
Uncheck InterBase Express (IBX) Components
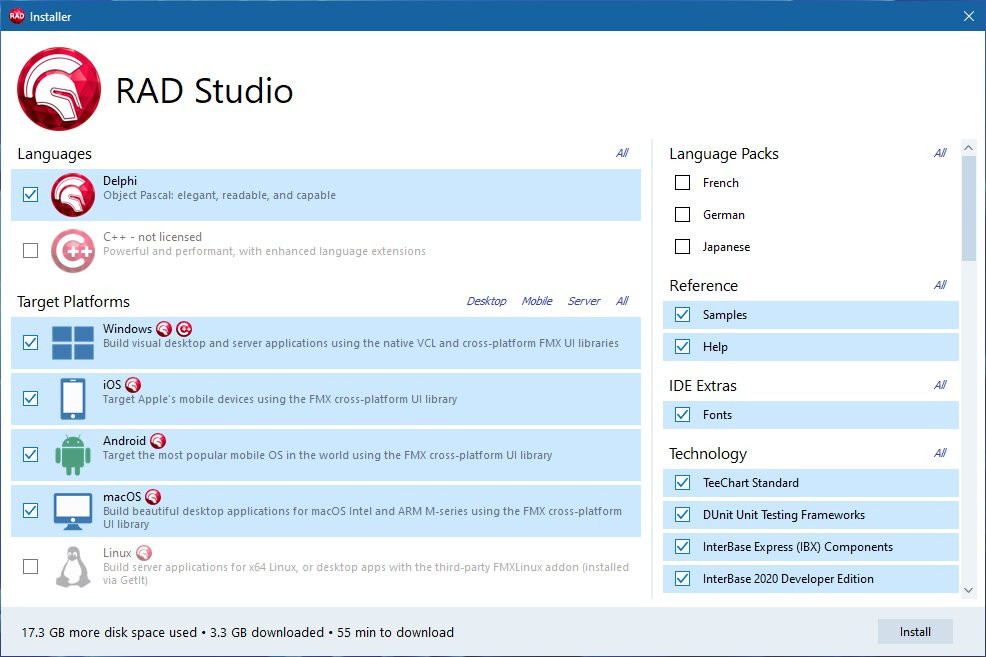click(682, 546)
